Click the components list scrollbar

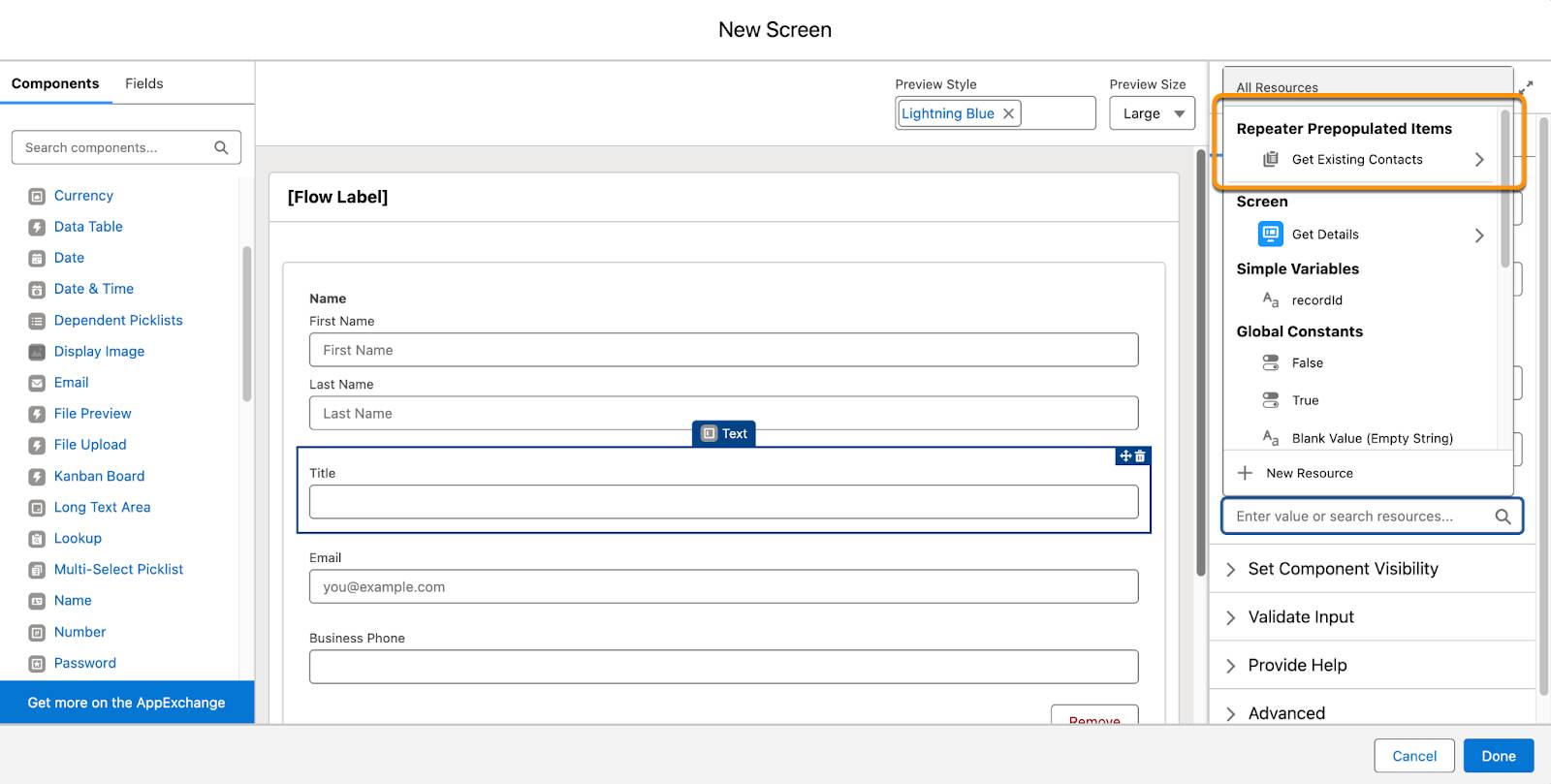tap(247, 324)
